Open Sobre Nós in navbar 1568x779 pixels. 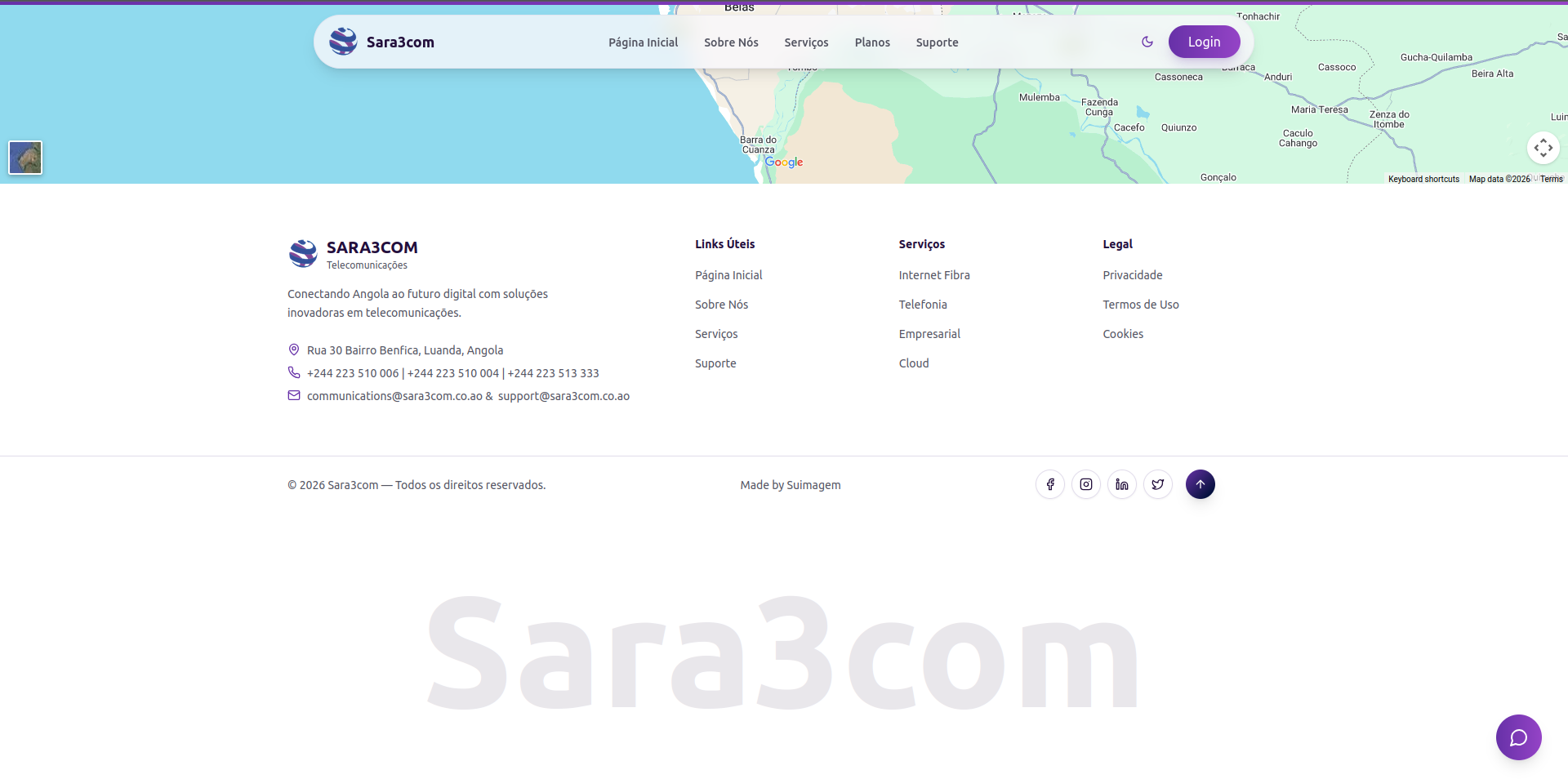click(x=731, y=42)
